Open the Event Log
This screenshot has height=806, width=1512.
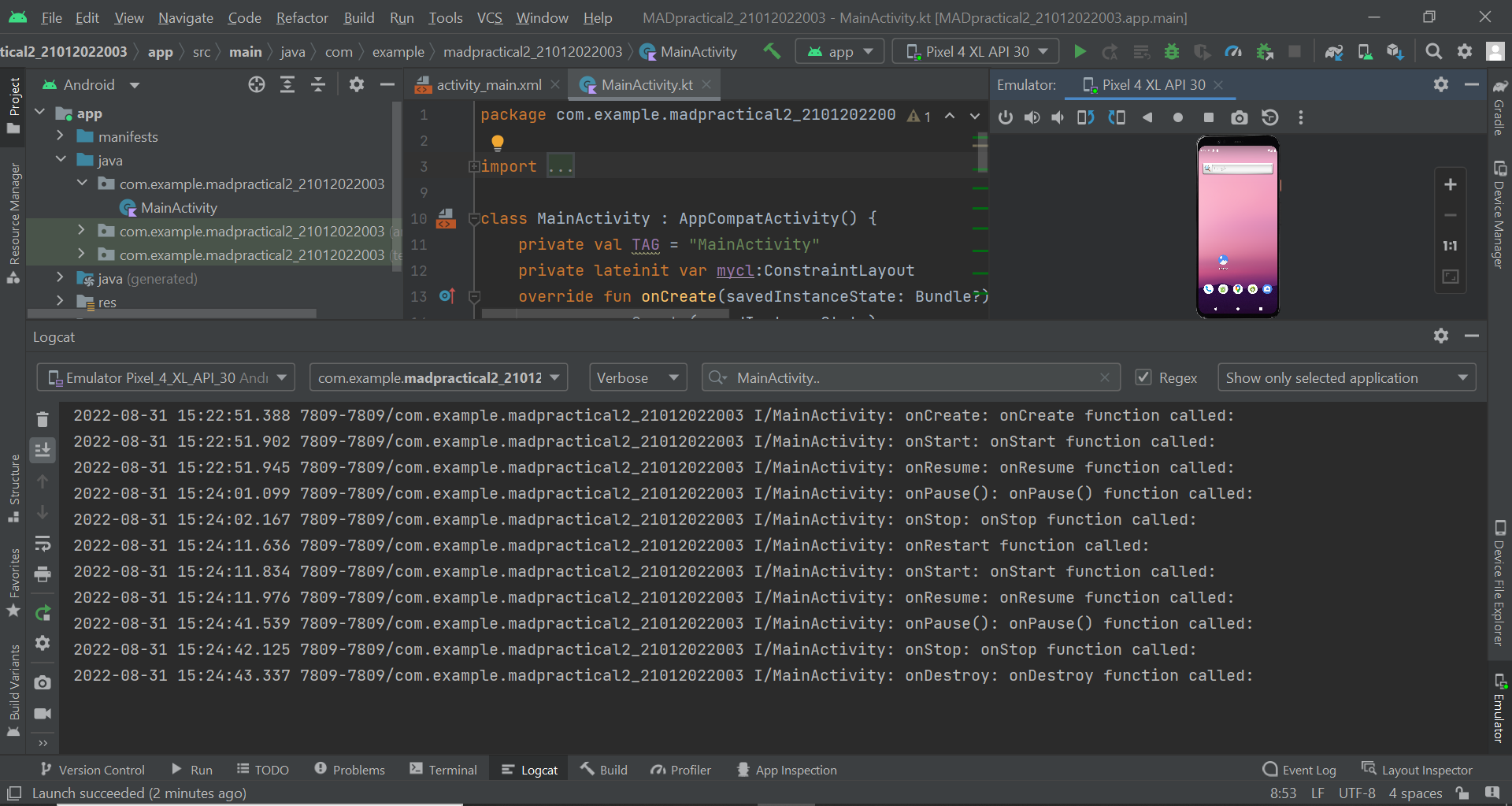coord(1299,770)
